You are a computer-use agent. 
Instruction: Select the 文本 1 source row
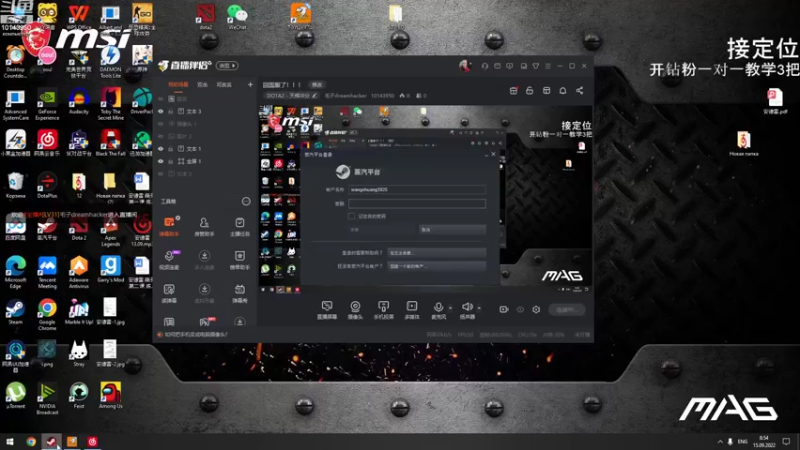(204, 148)
